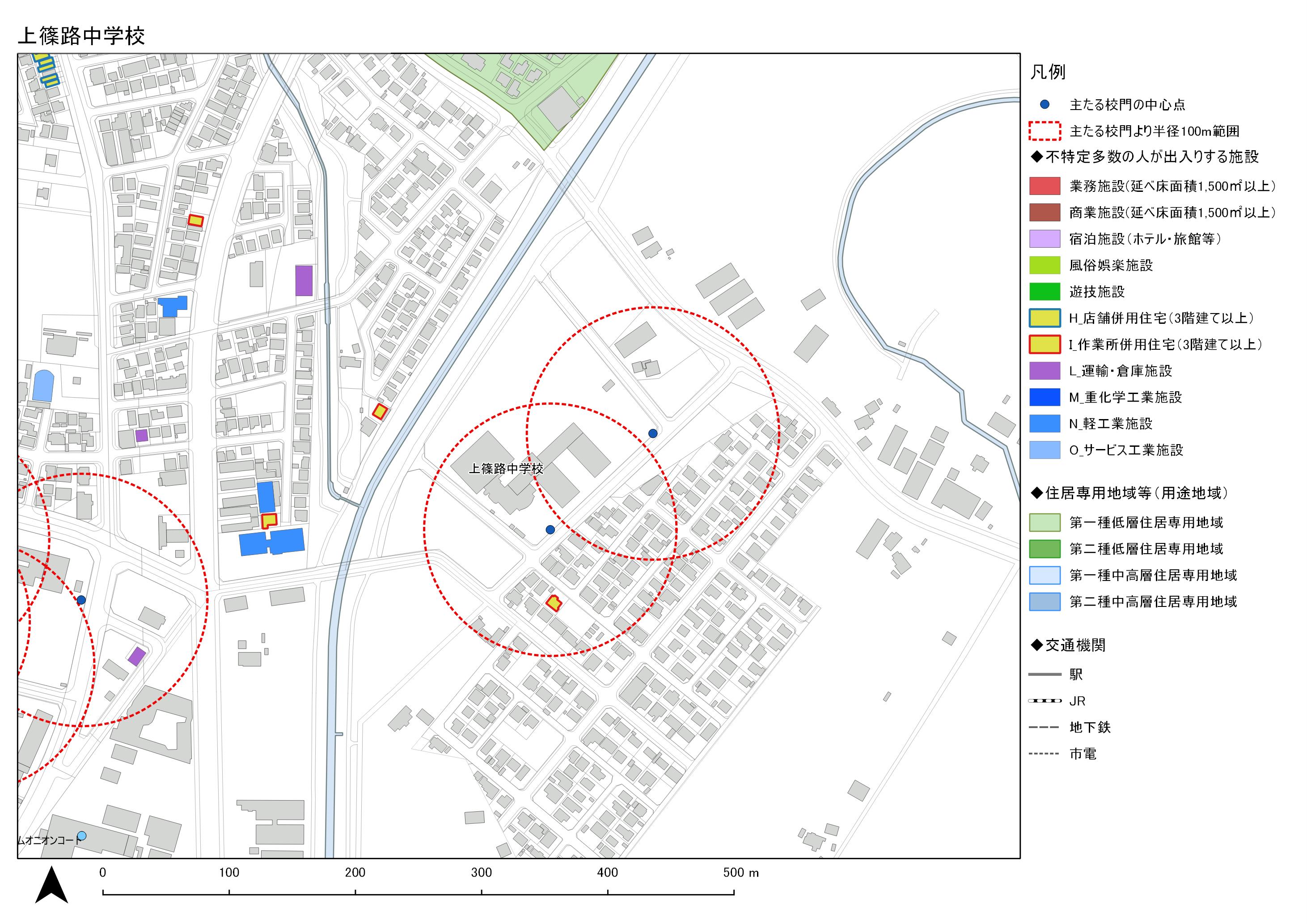Click the light blue dot by ムオニオンコート
The width and height of the screenshot is (1307, 924).
(x=81, y=836)
